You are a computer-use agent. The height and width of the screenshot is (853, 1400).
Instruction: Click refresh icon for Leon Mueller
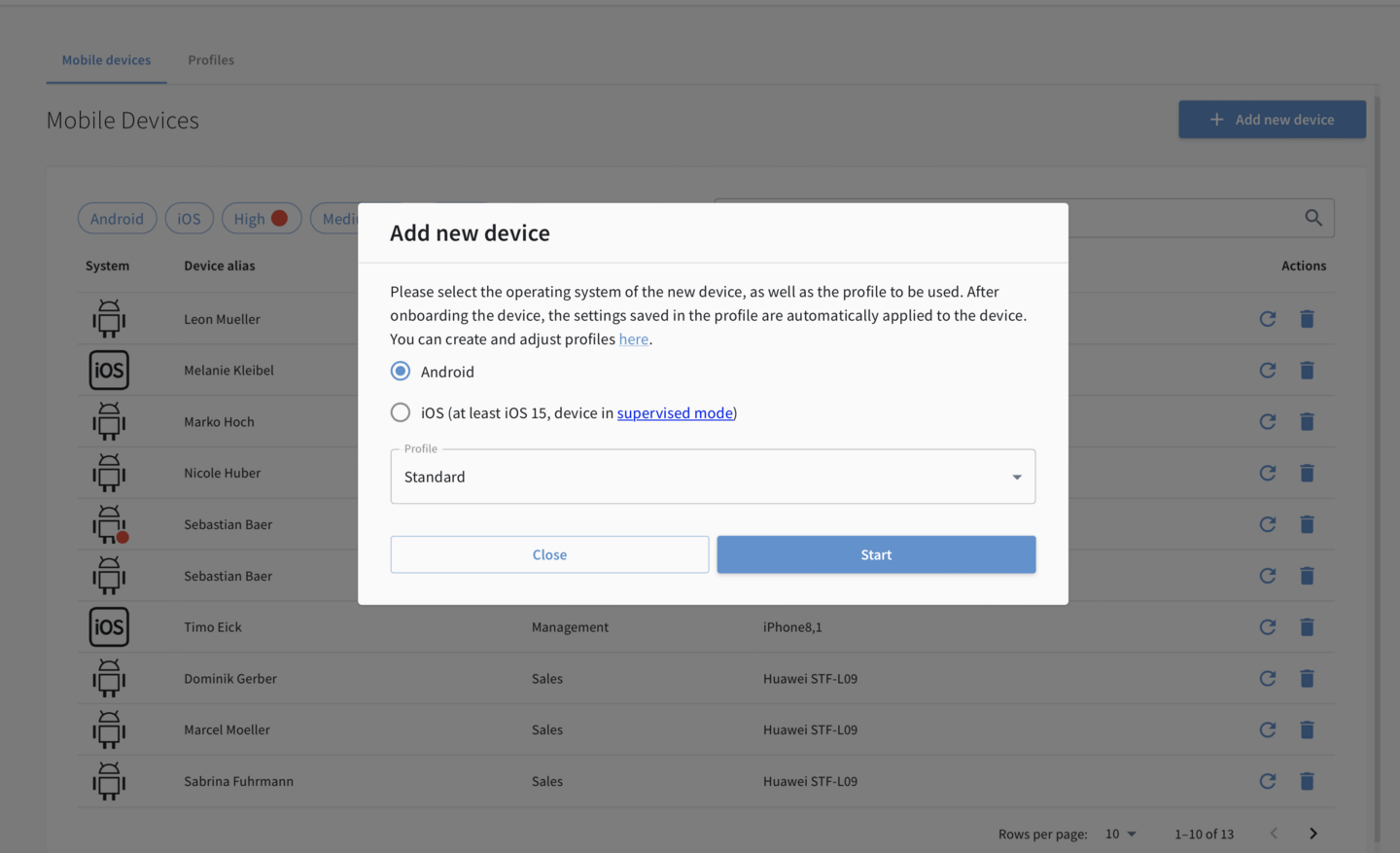click(x=1267, y=319)
